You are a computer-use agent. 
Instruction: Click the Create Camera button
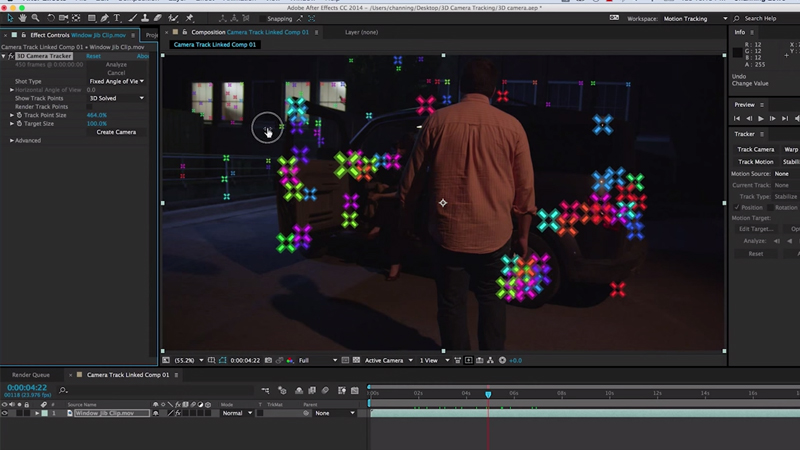pos(116,132)
